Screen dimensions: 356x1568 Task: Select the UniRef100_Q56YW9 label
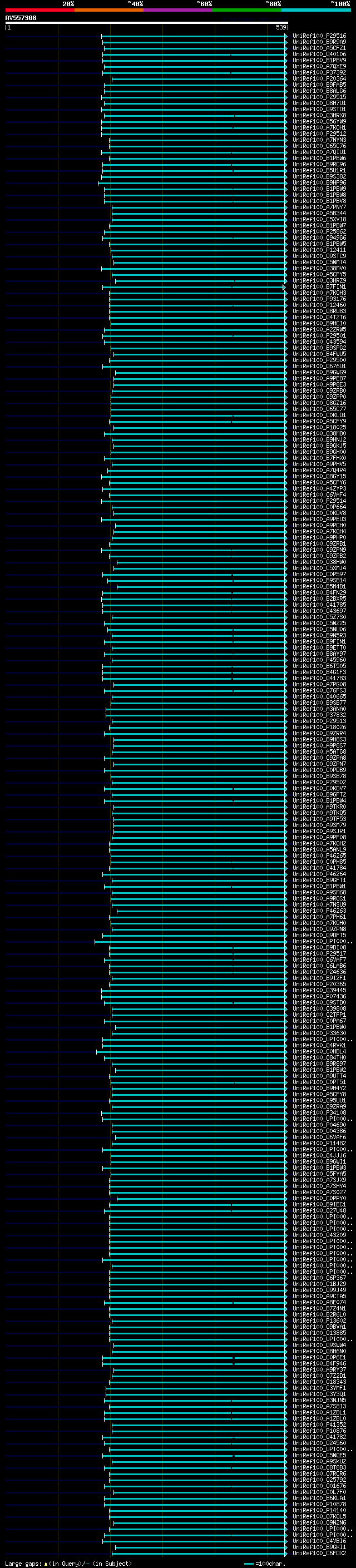319,121
